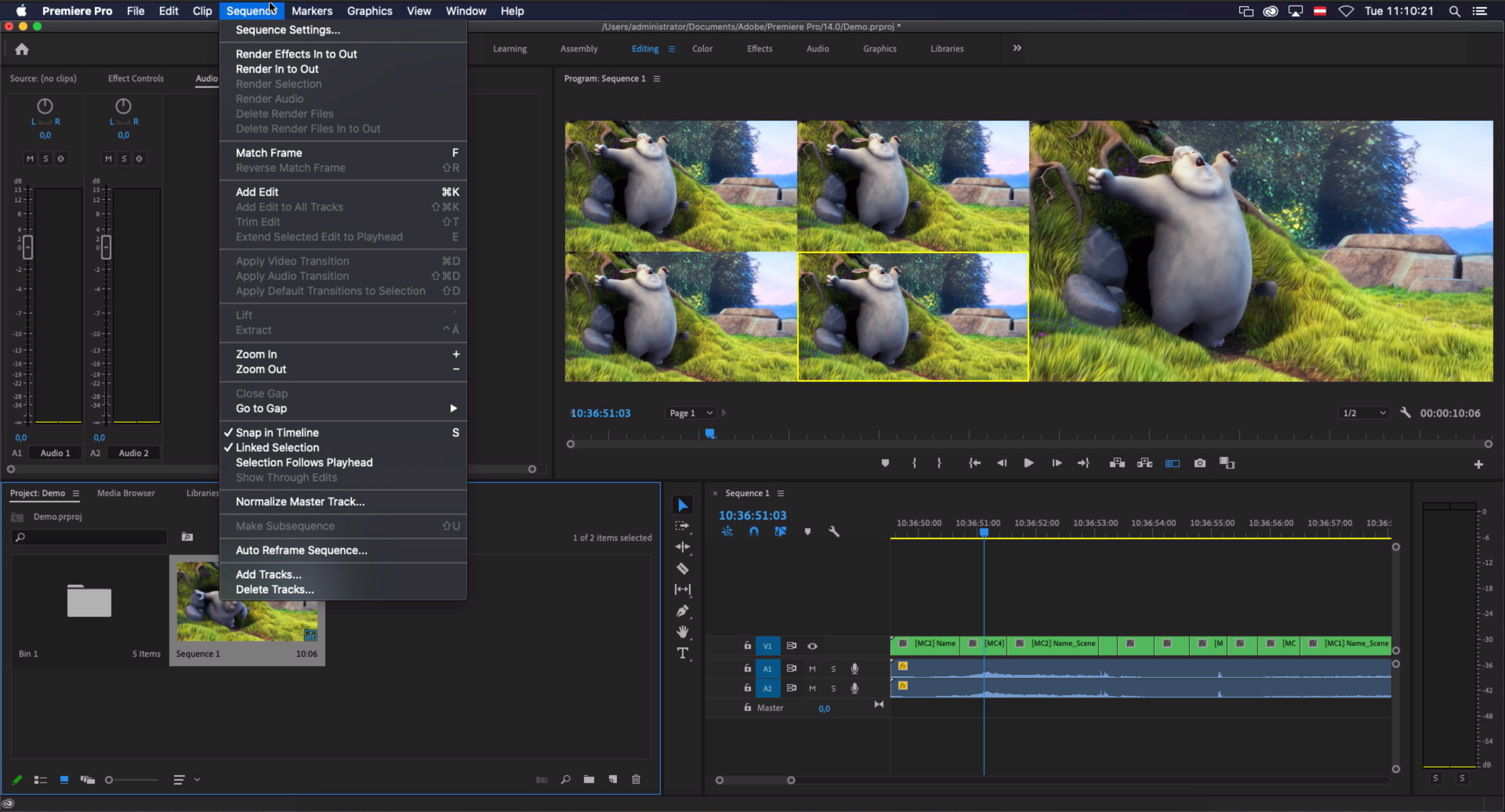Click Auto Reframe Sequence... entry

(344, 550)
